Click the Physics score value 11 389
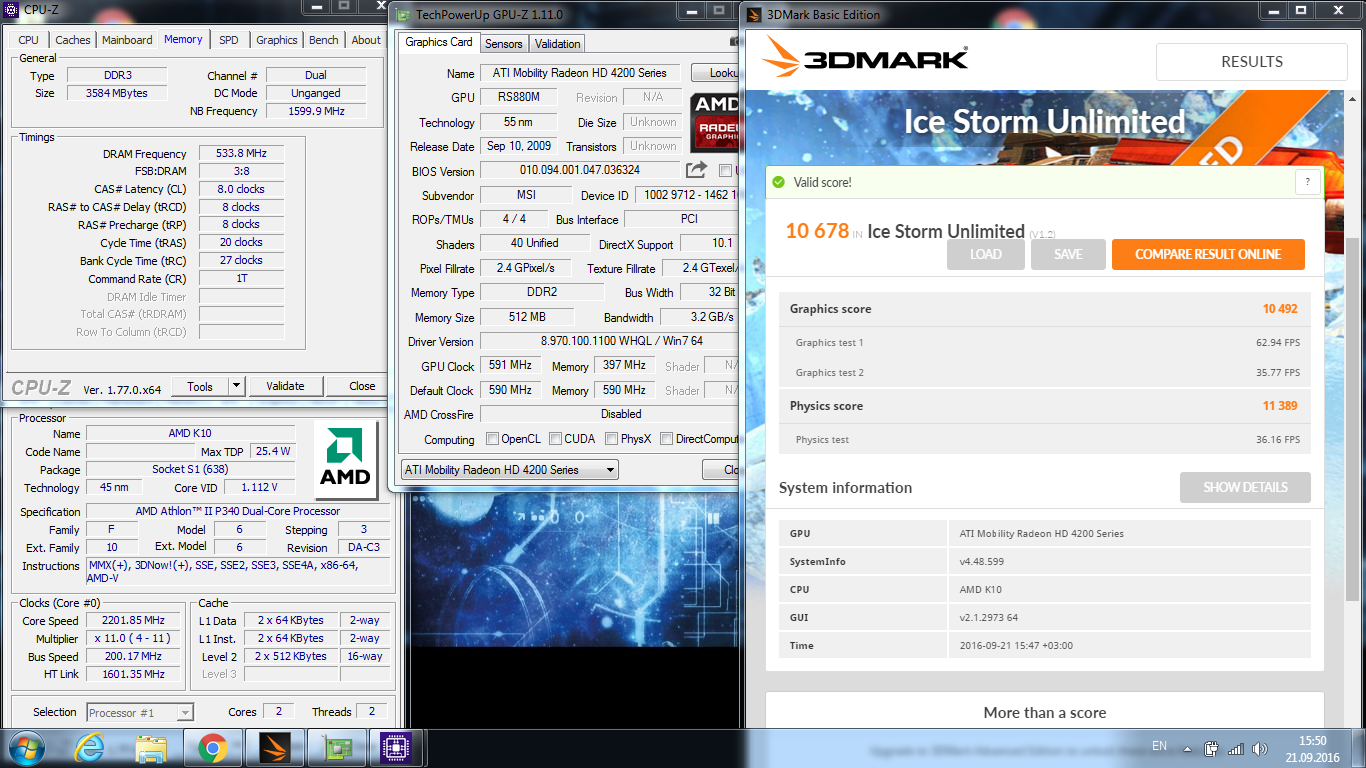 point(1280,406)
